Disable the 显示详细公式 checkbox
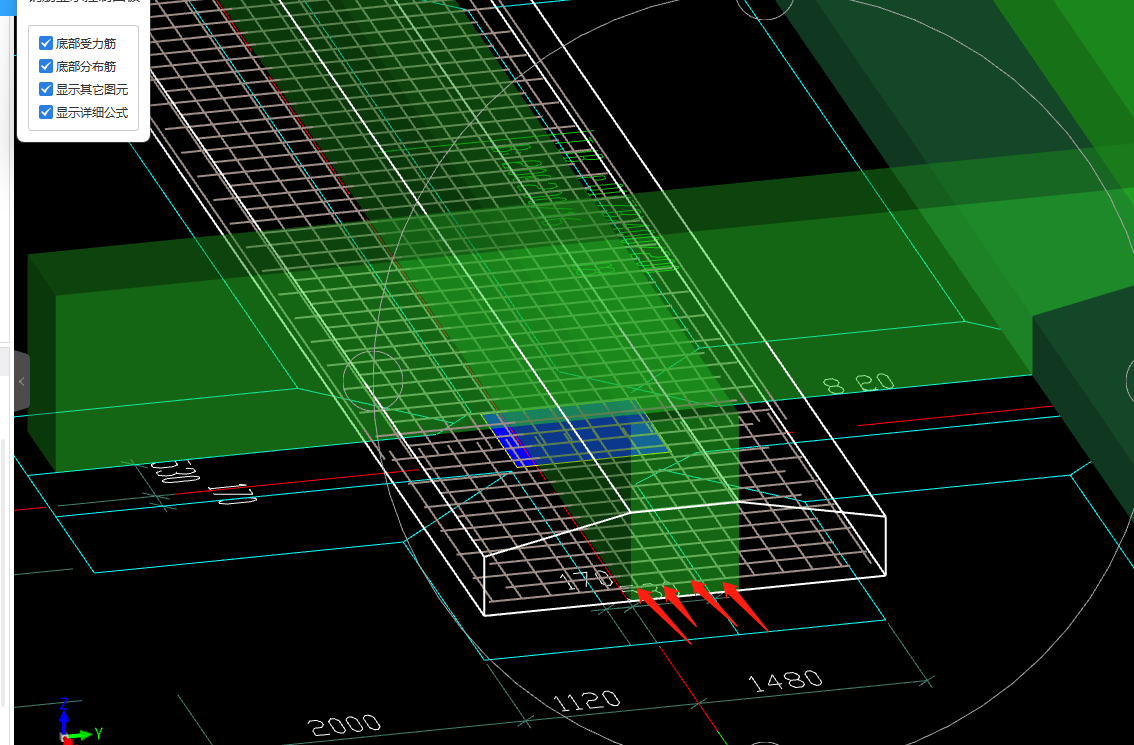Viewport: 1134px width, 745px height. point(46,112)
